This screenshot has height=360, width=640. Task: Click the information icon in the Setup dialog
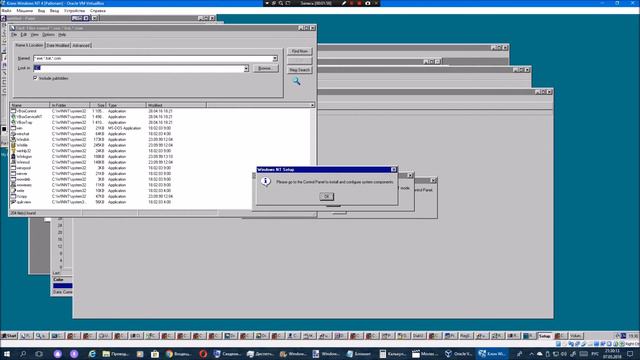[265, 181]
